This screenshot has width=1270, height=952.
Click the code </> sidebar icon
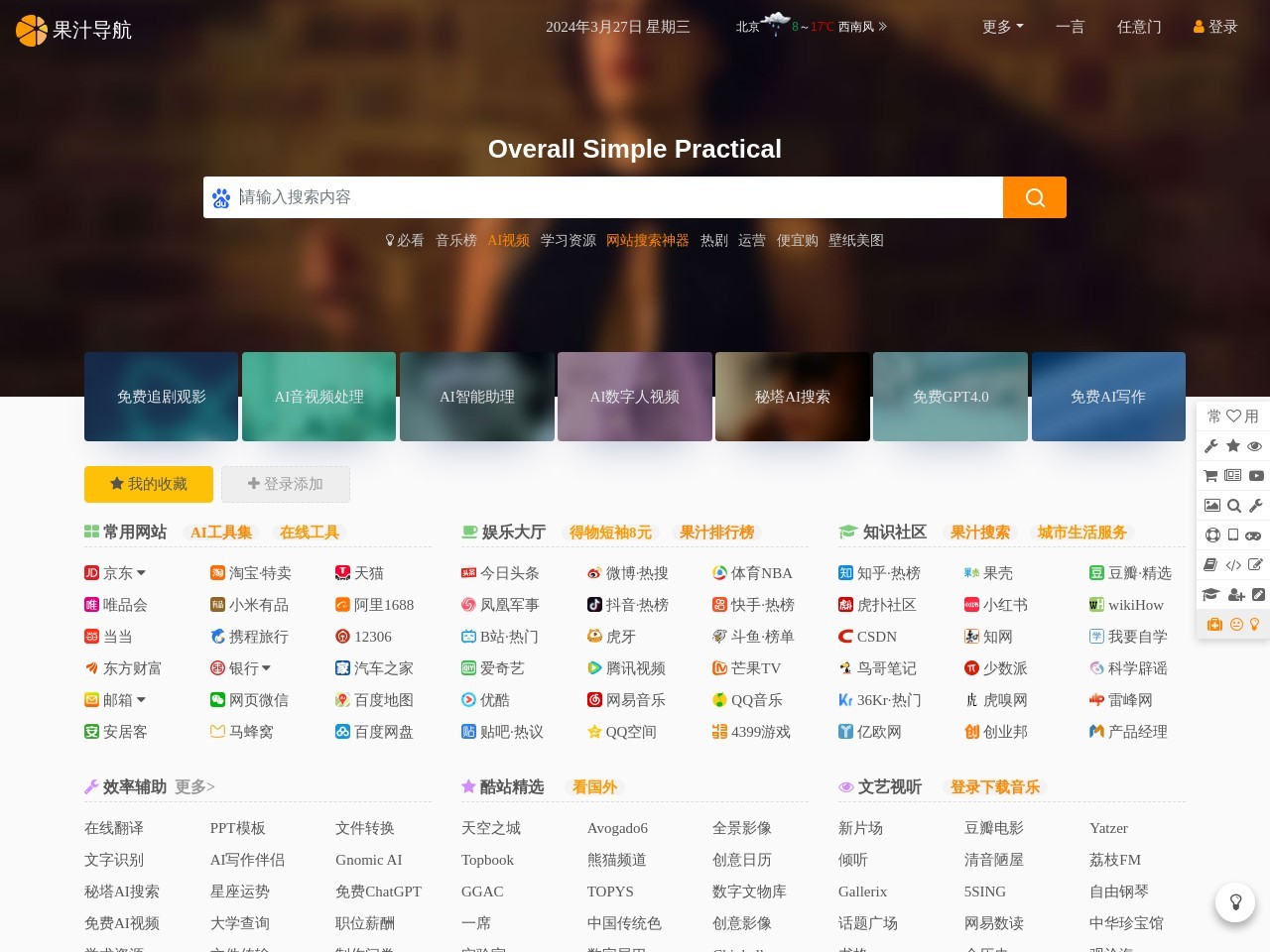(x=1232, y=565)
